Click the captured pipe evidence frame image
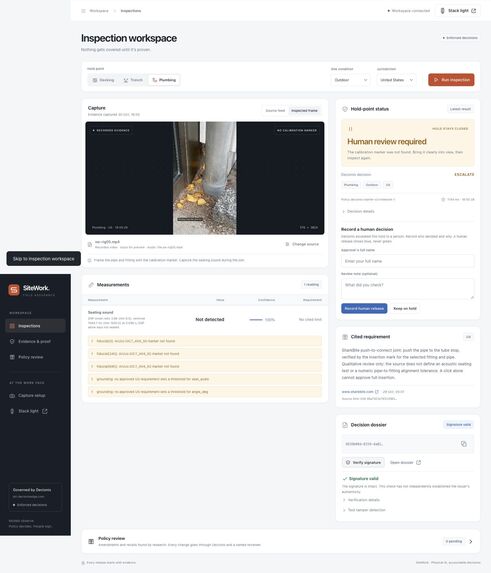 point(205,178)
